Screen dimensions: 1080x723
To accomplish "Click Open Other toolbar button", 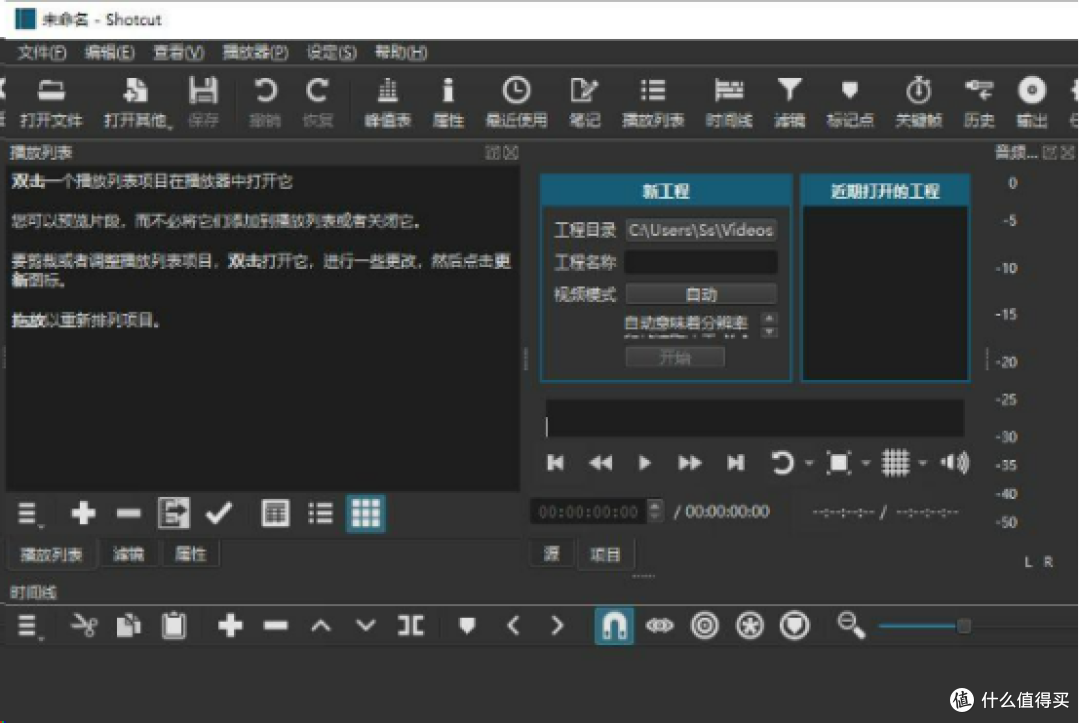I will click(136, 103).
